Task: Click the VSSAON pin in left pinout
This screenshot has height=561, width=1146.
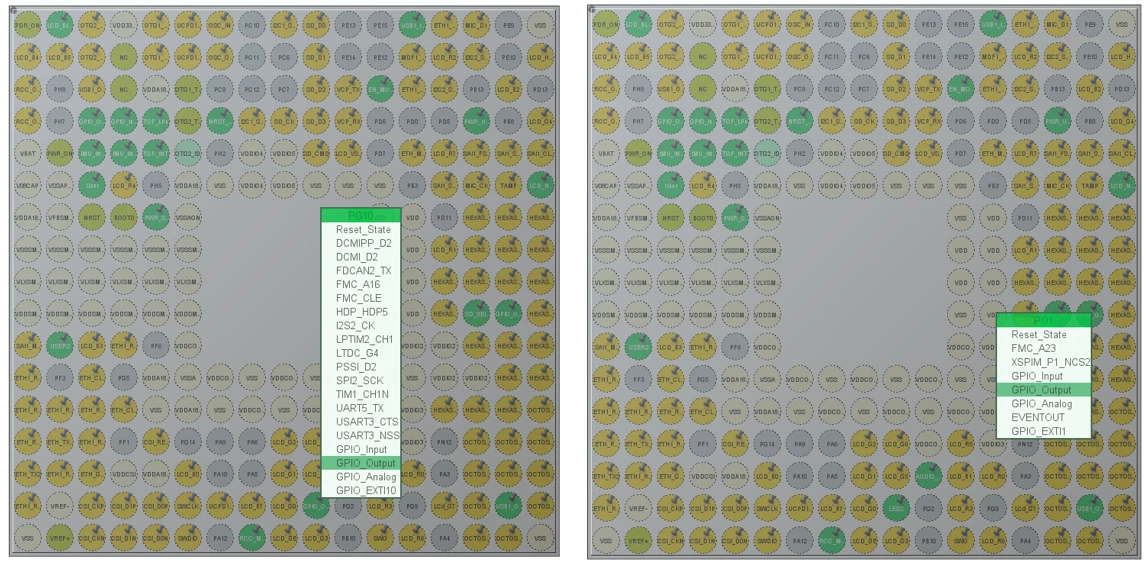Action: pos(187,217)
